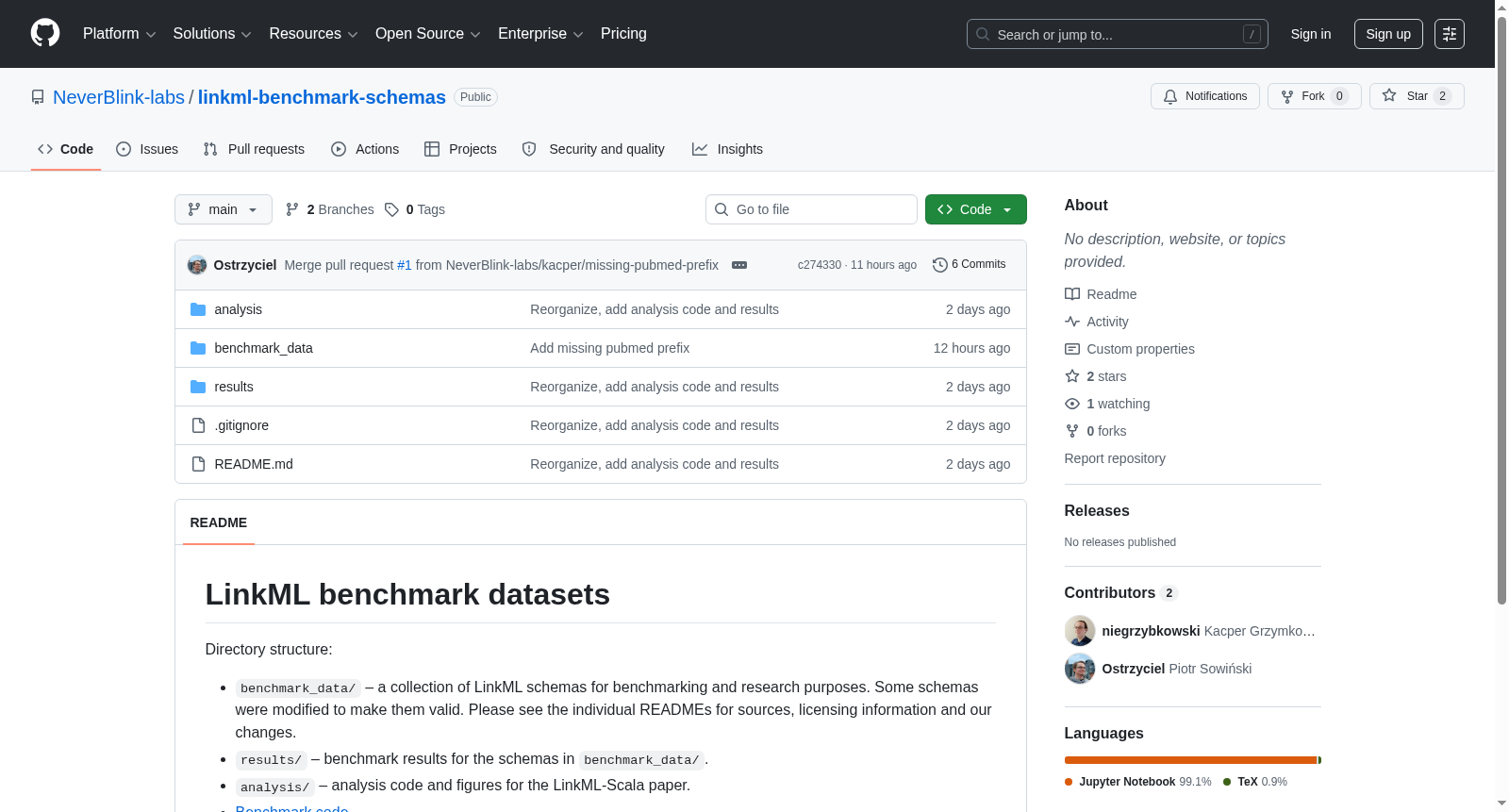Click the fork icon beside 0 forks
Viewport: 1509px width, 812px height.
(1072, 431)
